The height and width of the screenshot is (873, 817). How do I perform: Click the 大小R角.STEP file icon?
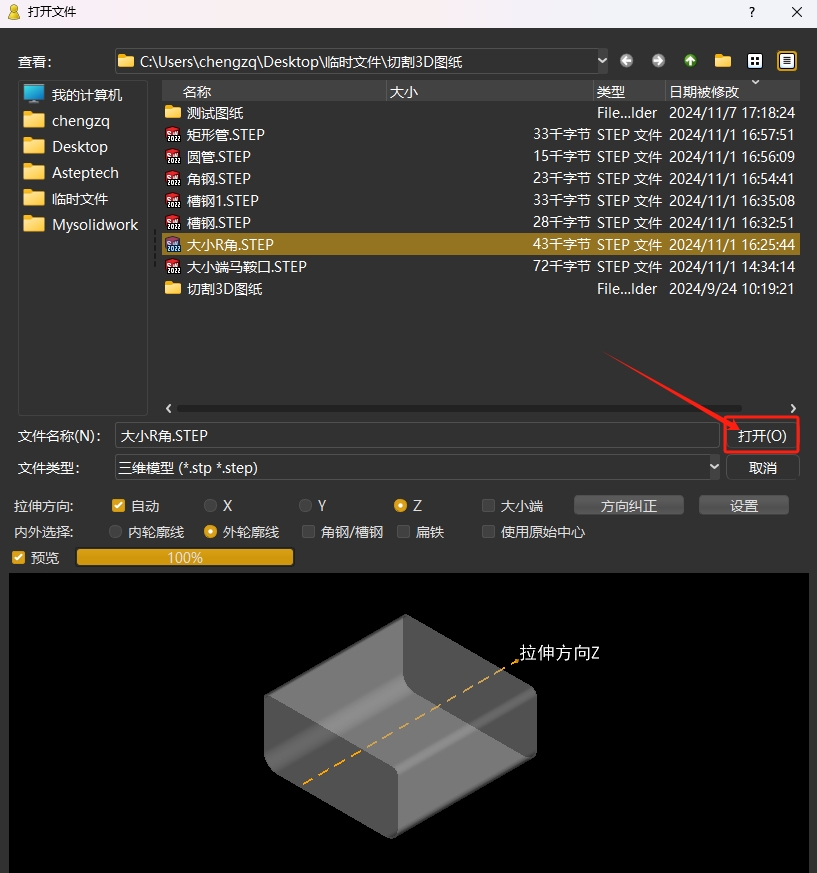pos(173,244)
